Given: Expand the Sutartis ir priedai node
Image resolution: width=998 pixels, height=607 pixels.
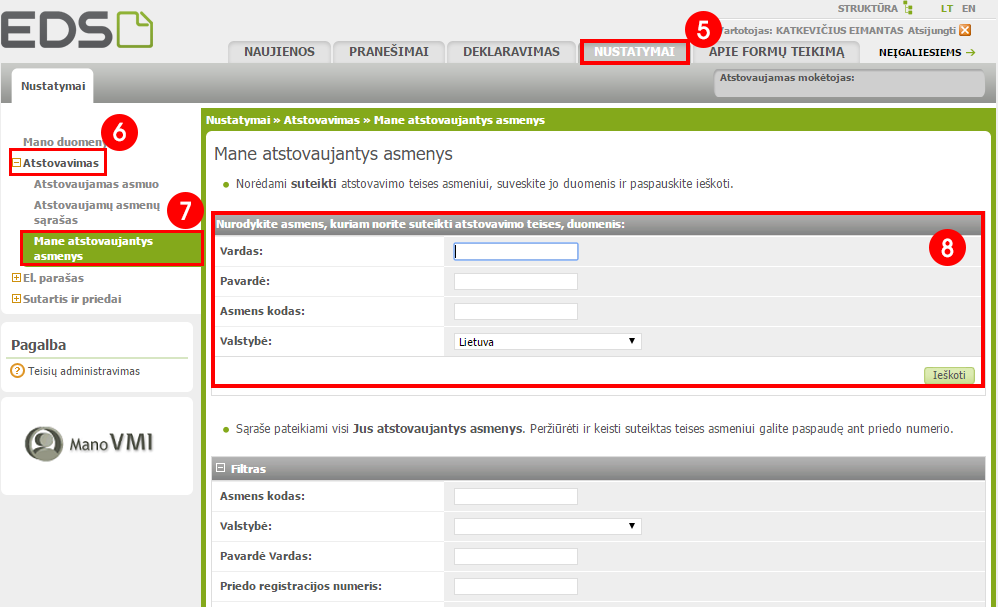Looking at the screenshot, I should click(16, 299).
